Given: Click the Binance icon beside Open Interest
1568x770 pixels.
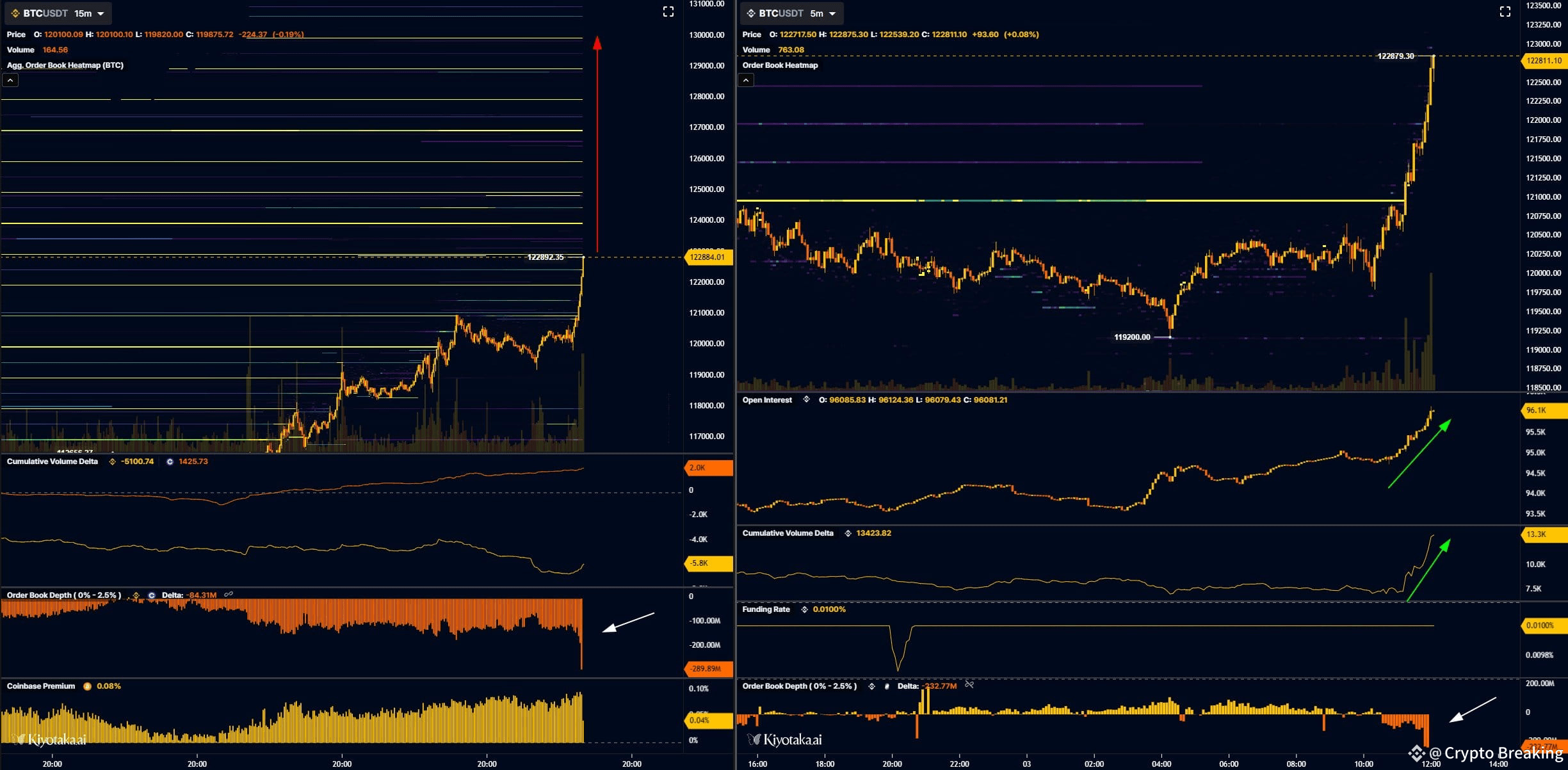Looking at the screenshot, I should (806, 399).
